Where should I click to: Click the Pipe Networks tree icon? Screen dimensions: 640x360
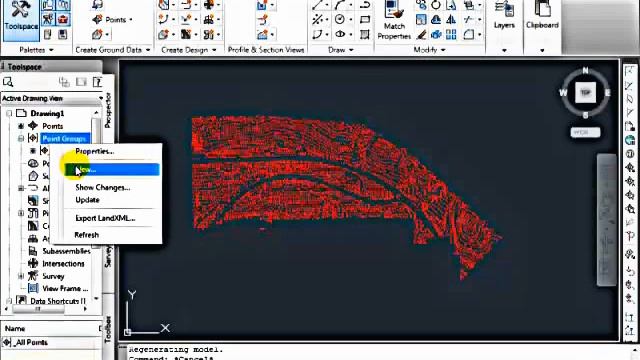pos(33,213)
